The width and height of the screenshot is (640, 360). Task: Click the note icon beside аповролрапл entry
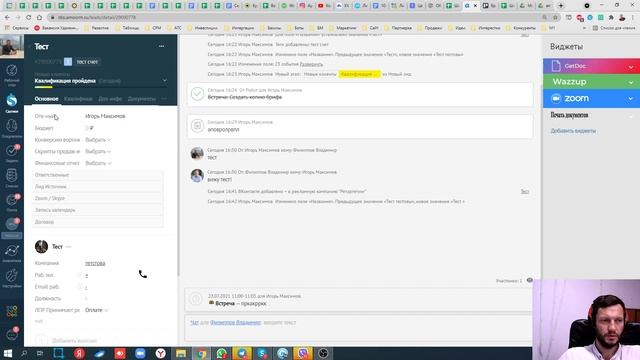tap(197, 126)
